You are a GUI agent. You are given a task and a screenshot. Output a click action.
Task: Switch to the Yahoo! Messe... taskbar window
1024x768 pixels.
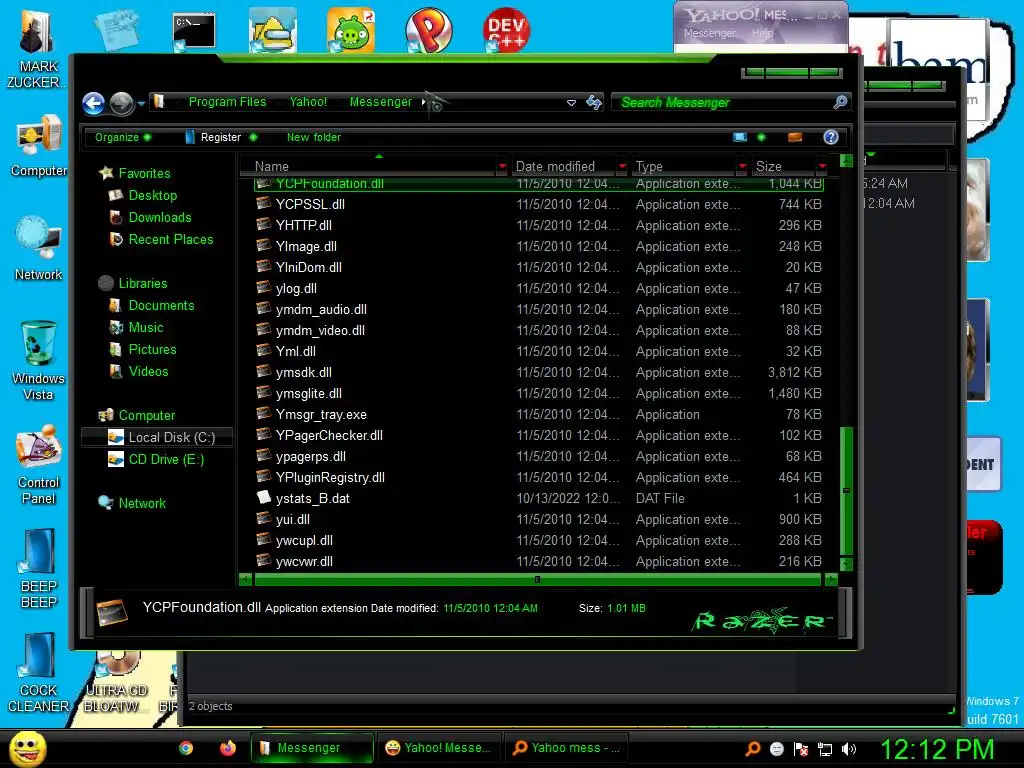[x=439, y=748]
